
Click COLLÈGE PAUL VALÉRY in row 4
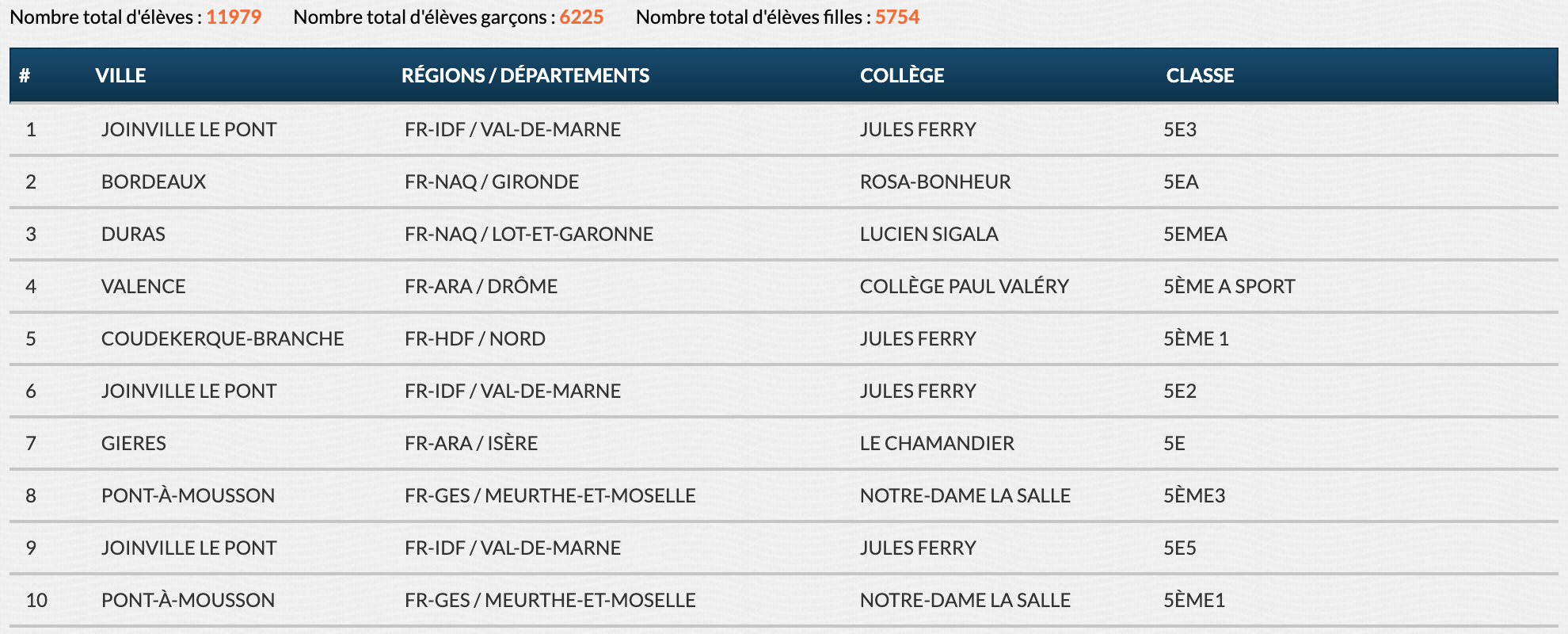965,286
